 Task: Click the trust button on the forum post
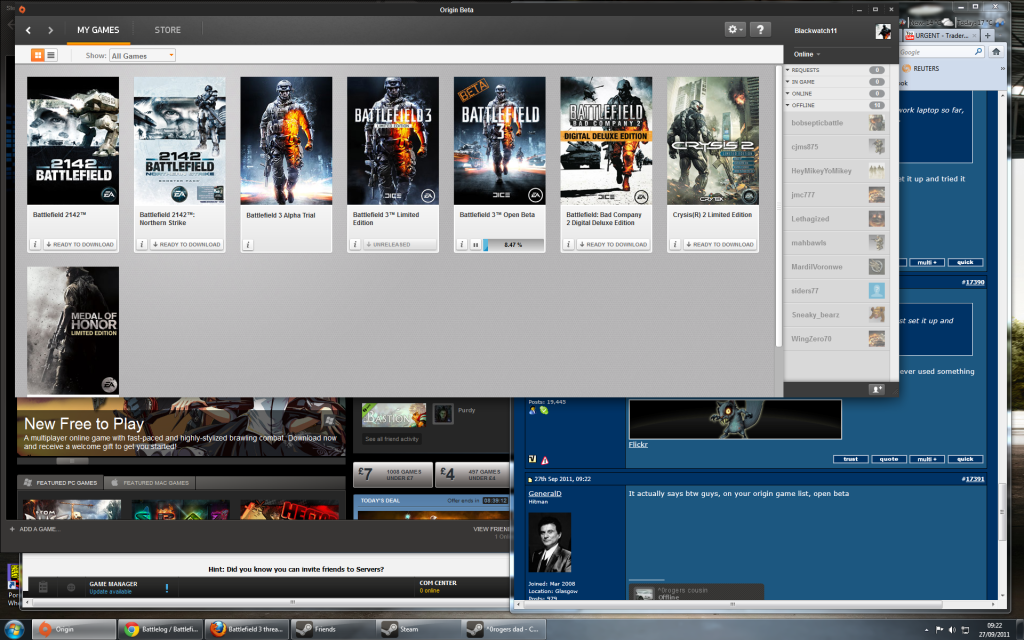pos(850,459)
